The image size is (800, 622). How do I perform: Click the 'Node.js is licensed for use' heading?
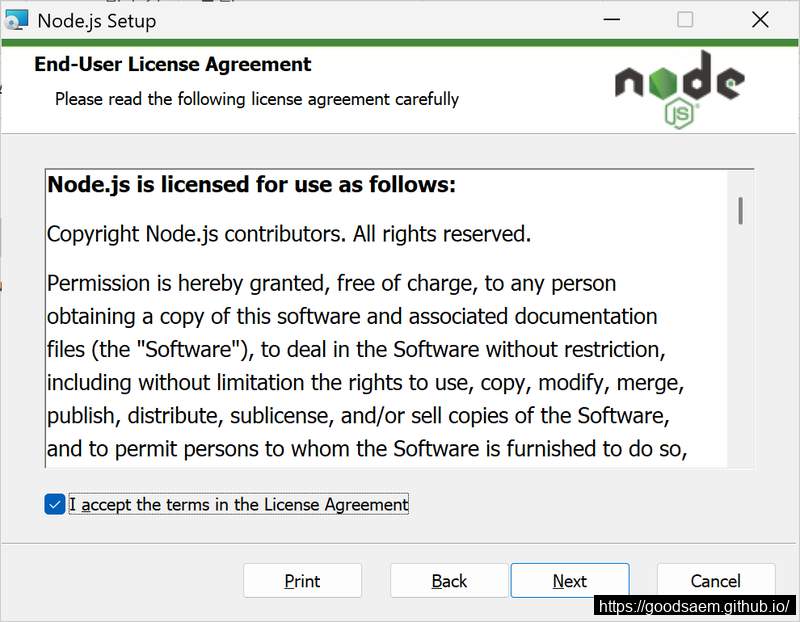(252, 184)
